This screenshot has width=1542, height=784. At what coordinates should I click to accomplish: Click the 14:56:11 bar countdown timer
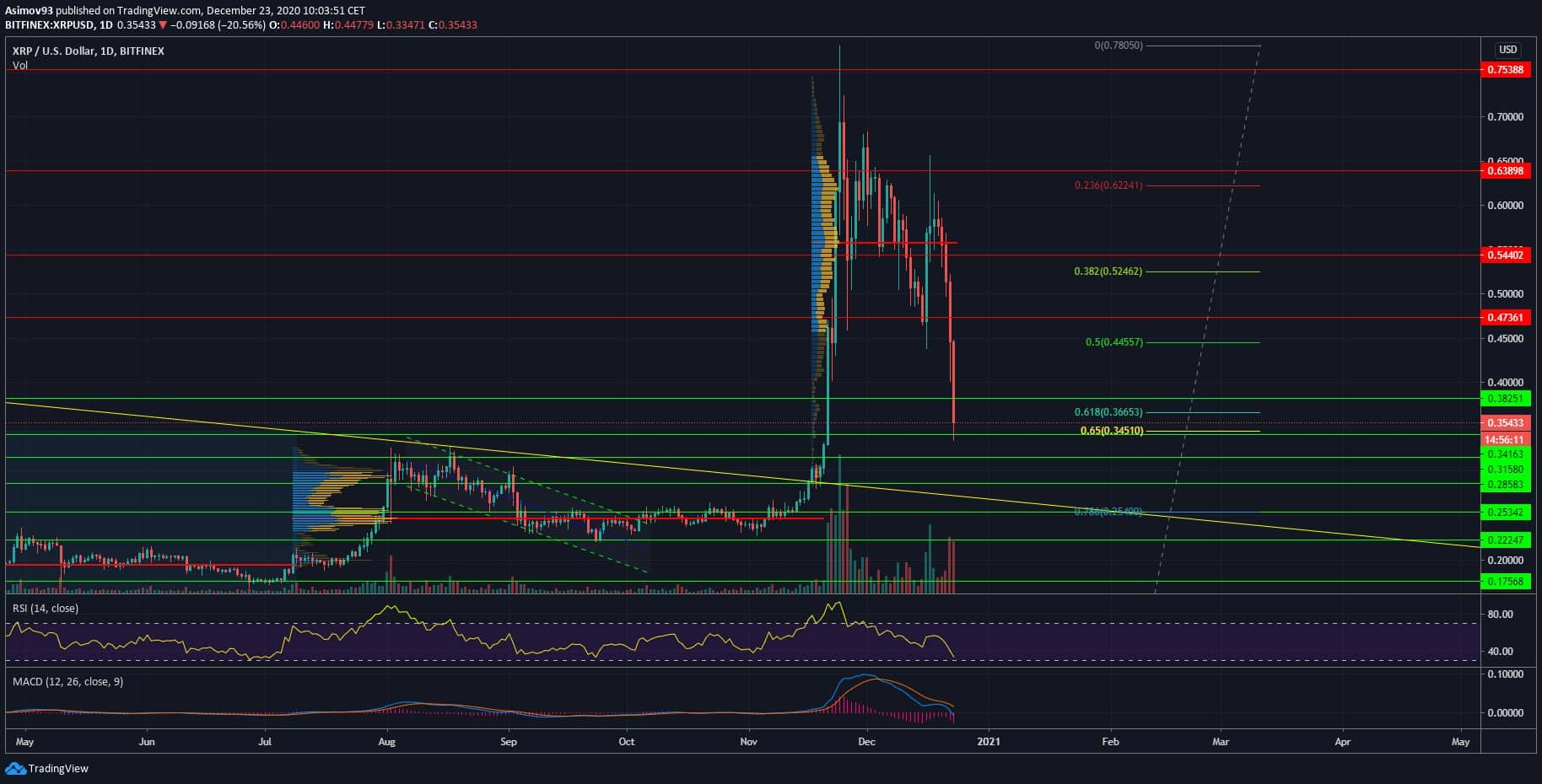pos(1506,439)
